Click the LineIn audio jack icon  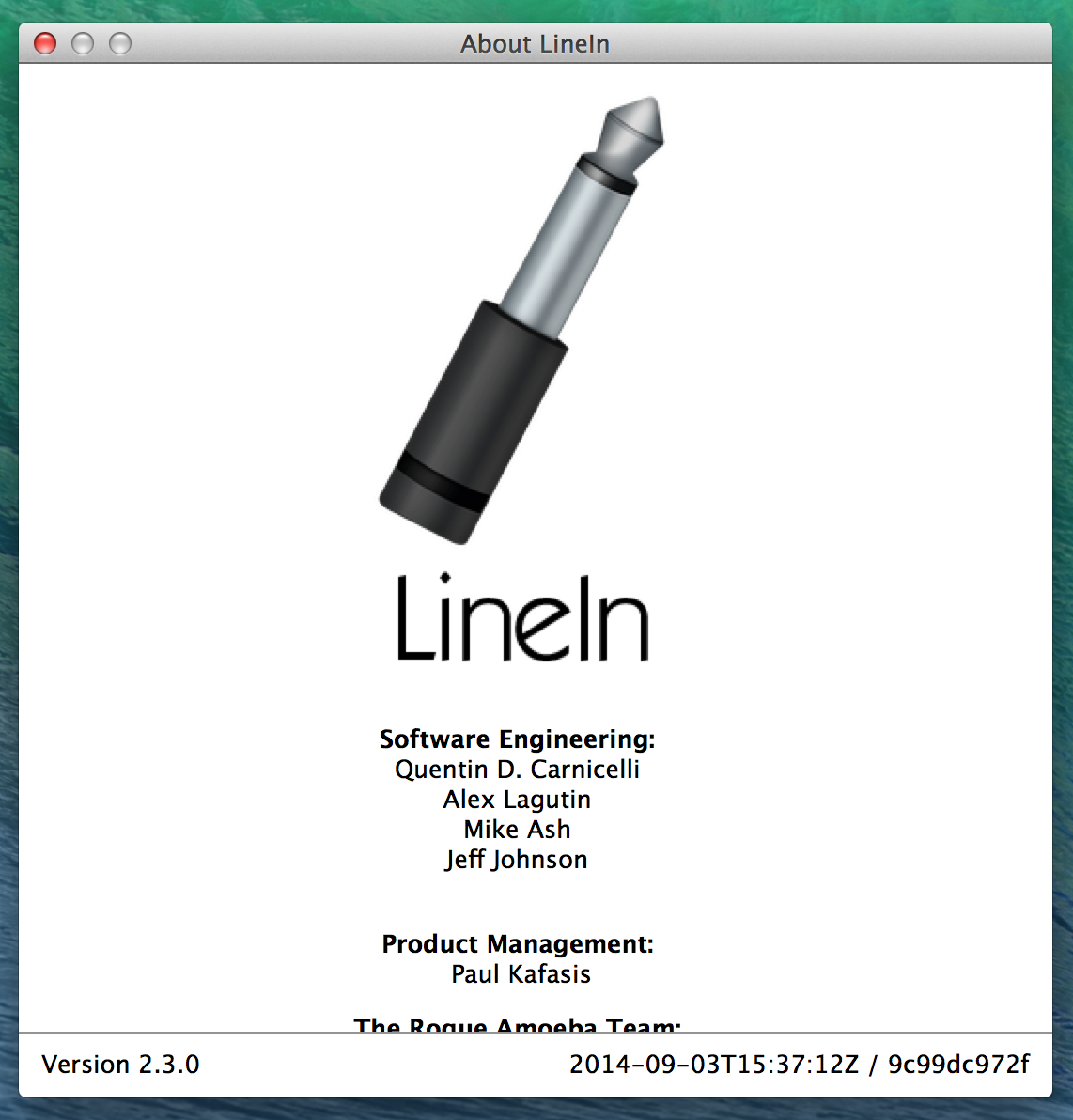(x=521, y=320)
